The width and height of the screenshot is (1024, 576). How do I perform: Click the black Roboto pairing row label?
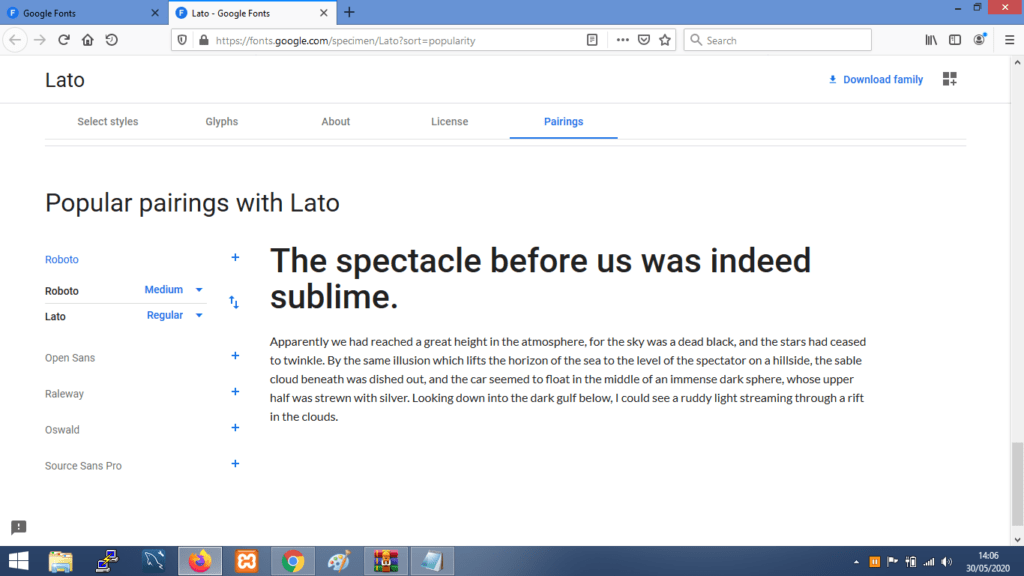click(x=62, y=291)
